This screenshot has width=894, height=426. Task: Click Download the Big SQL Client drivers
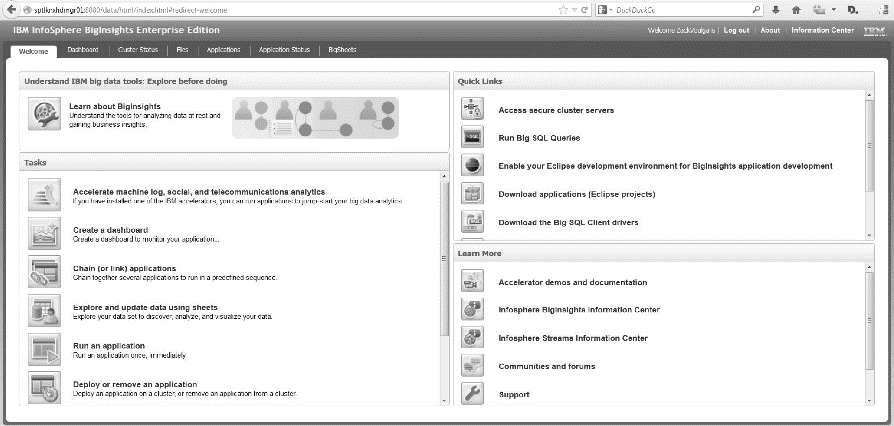(x=568, y=222)
